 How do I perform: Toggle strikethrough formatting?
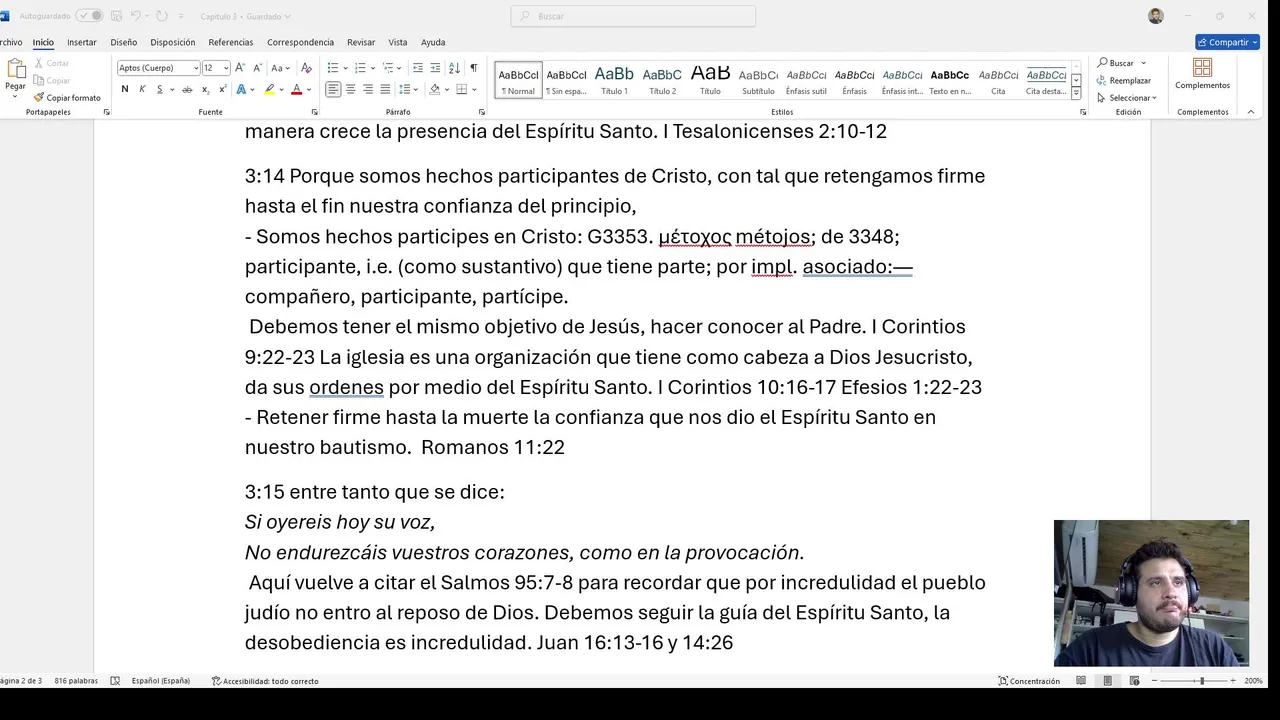(x=187, y=89)
